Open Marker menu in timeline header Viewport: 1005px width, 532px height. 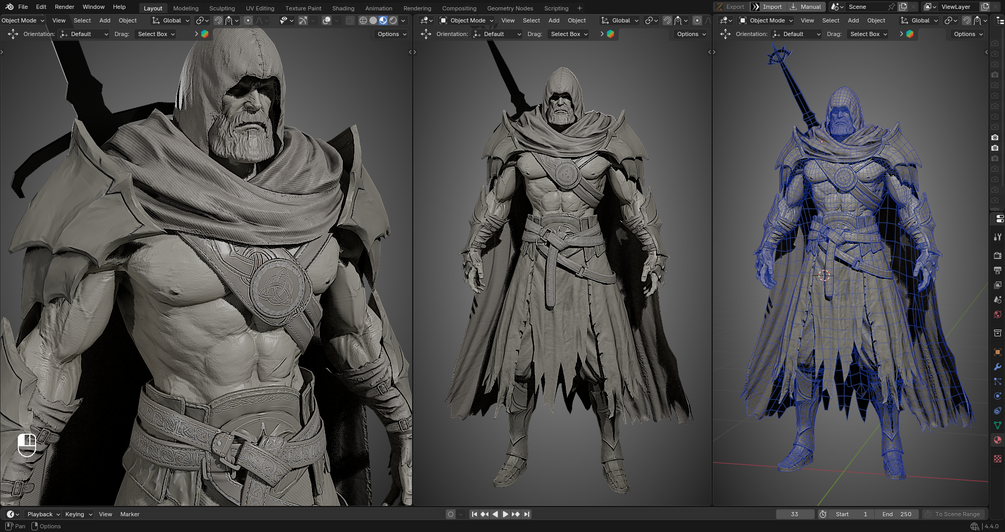130,514
